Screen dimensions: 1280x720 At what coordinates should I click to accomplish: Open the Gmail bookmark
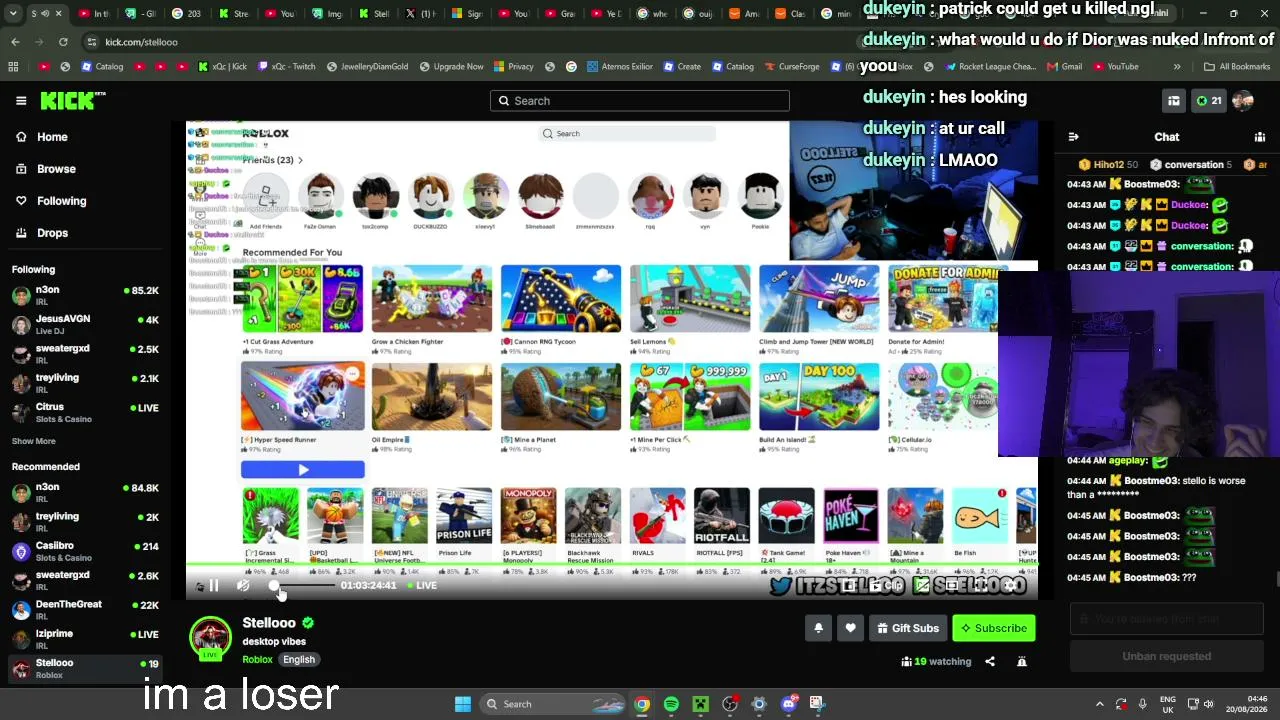1064,67
